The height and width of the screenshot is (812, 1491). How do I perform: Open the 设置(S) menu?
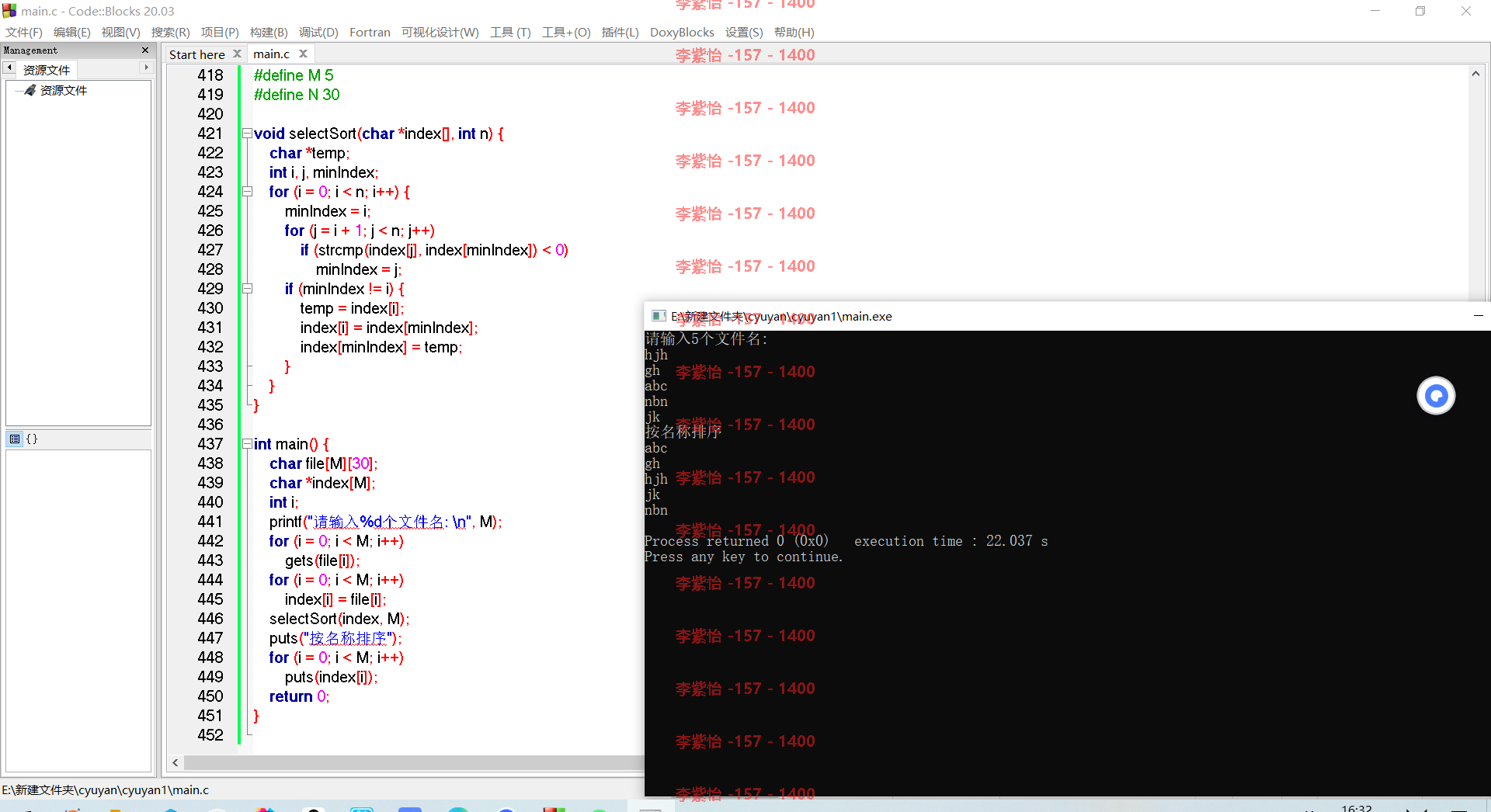pyautogui.click(x=744, y=33)
